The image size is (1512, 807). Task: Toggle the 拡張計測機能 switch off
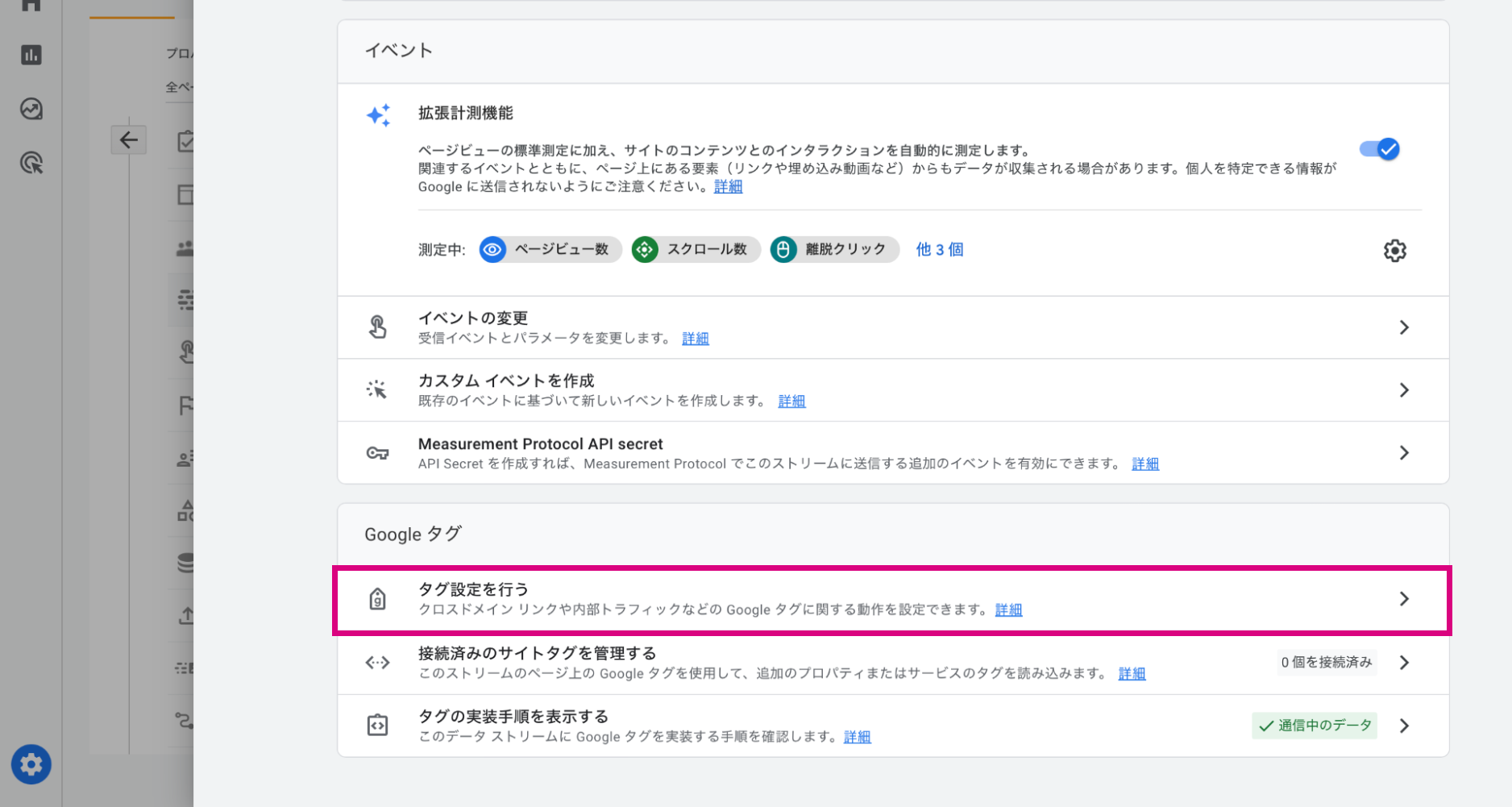(1380, 149)
